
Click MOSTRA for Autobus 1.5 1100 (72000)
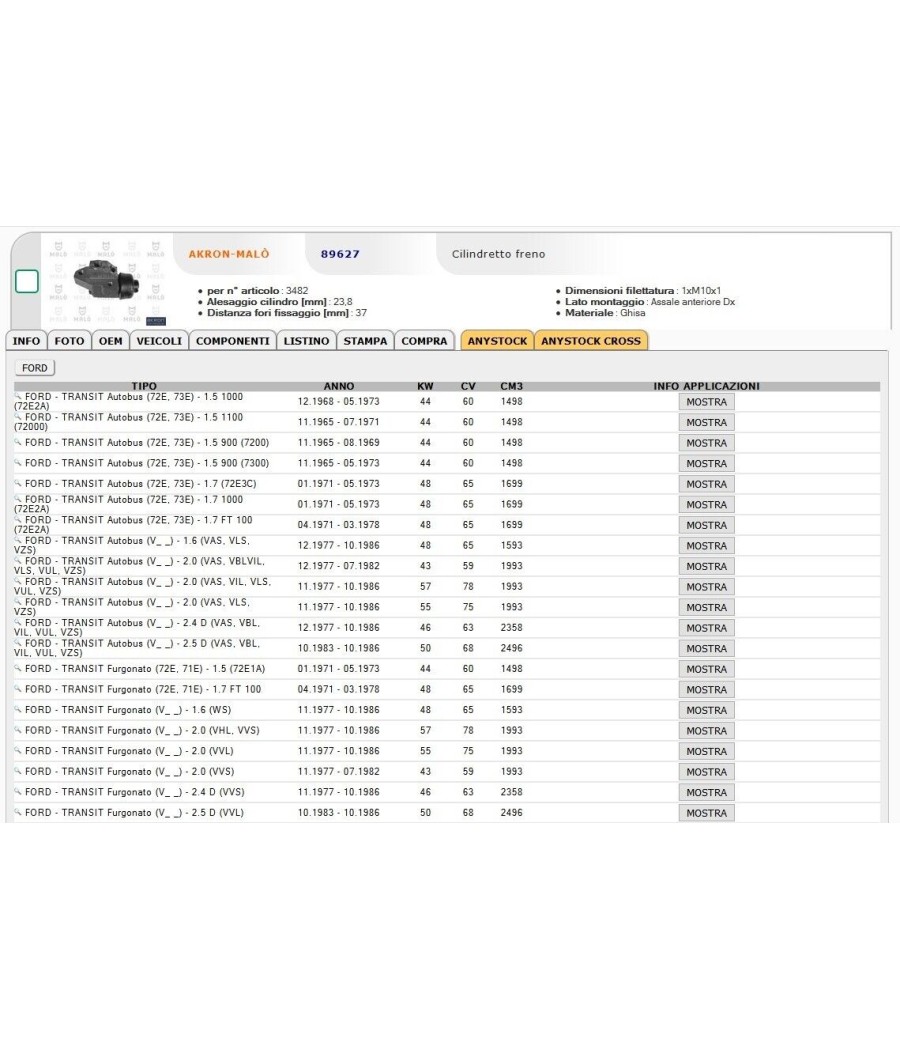(706, 423)
